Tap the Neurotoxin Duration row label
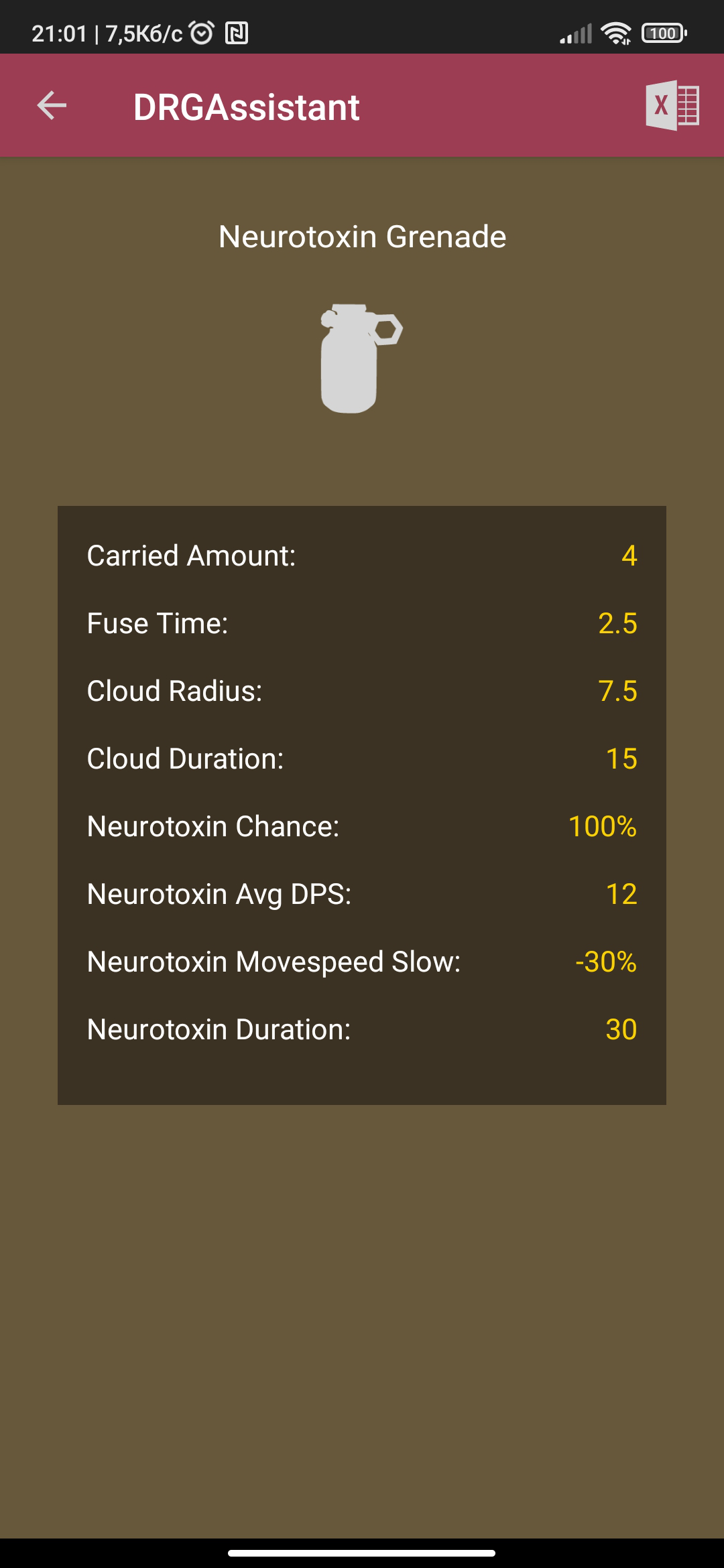Screen dimensions: 724x1568 click(219, 1029)
